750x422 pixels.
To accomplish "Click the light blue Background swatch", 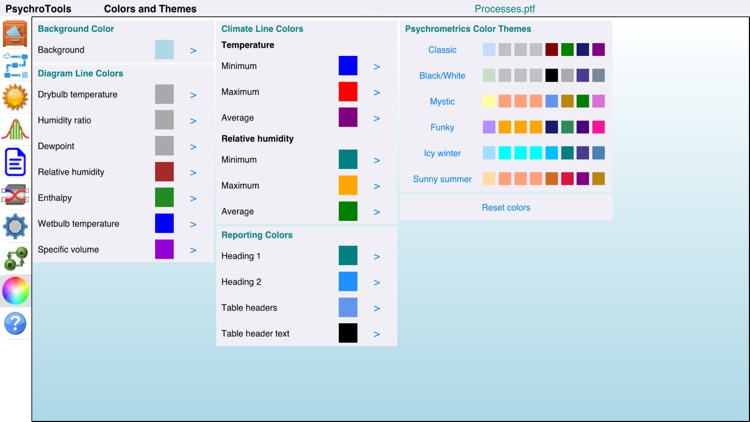I will [164, 50].
